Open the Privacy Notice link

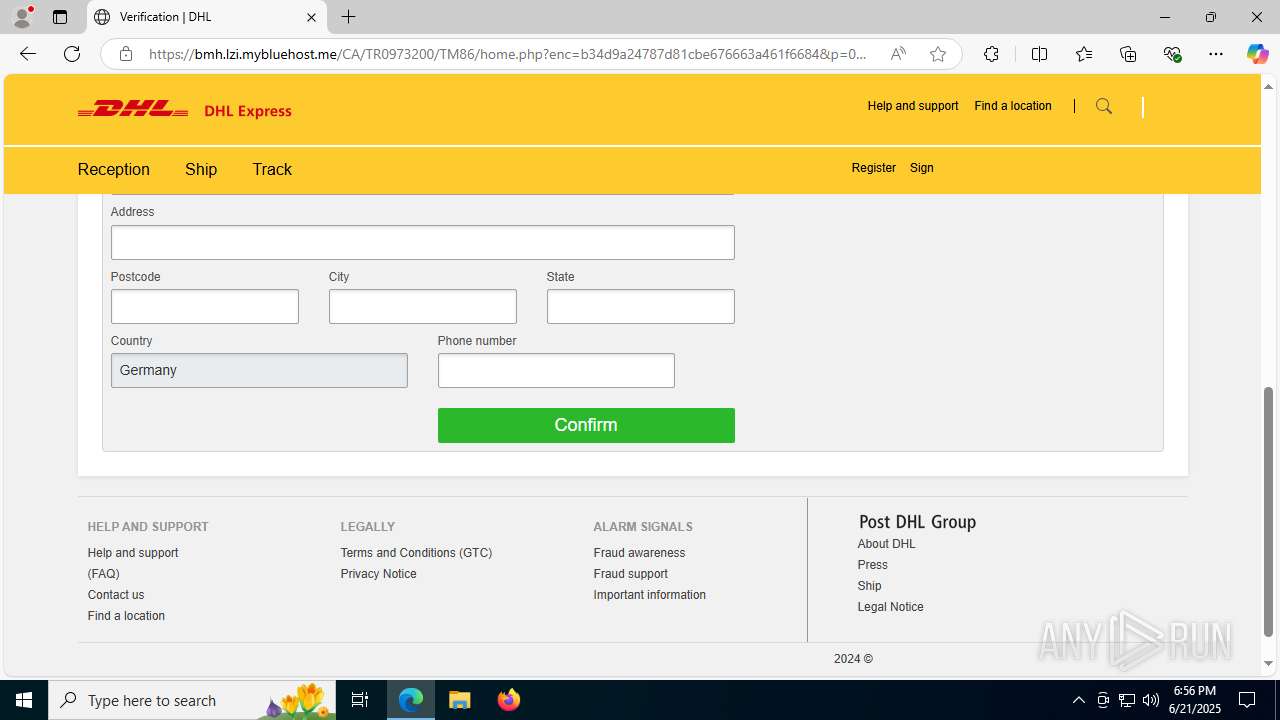(378, 574)
